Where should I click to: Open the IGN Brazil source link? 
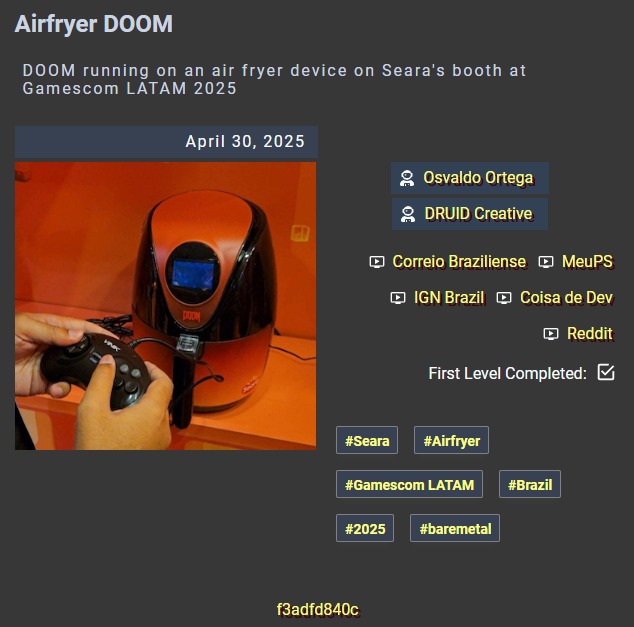click(449, 298)
